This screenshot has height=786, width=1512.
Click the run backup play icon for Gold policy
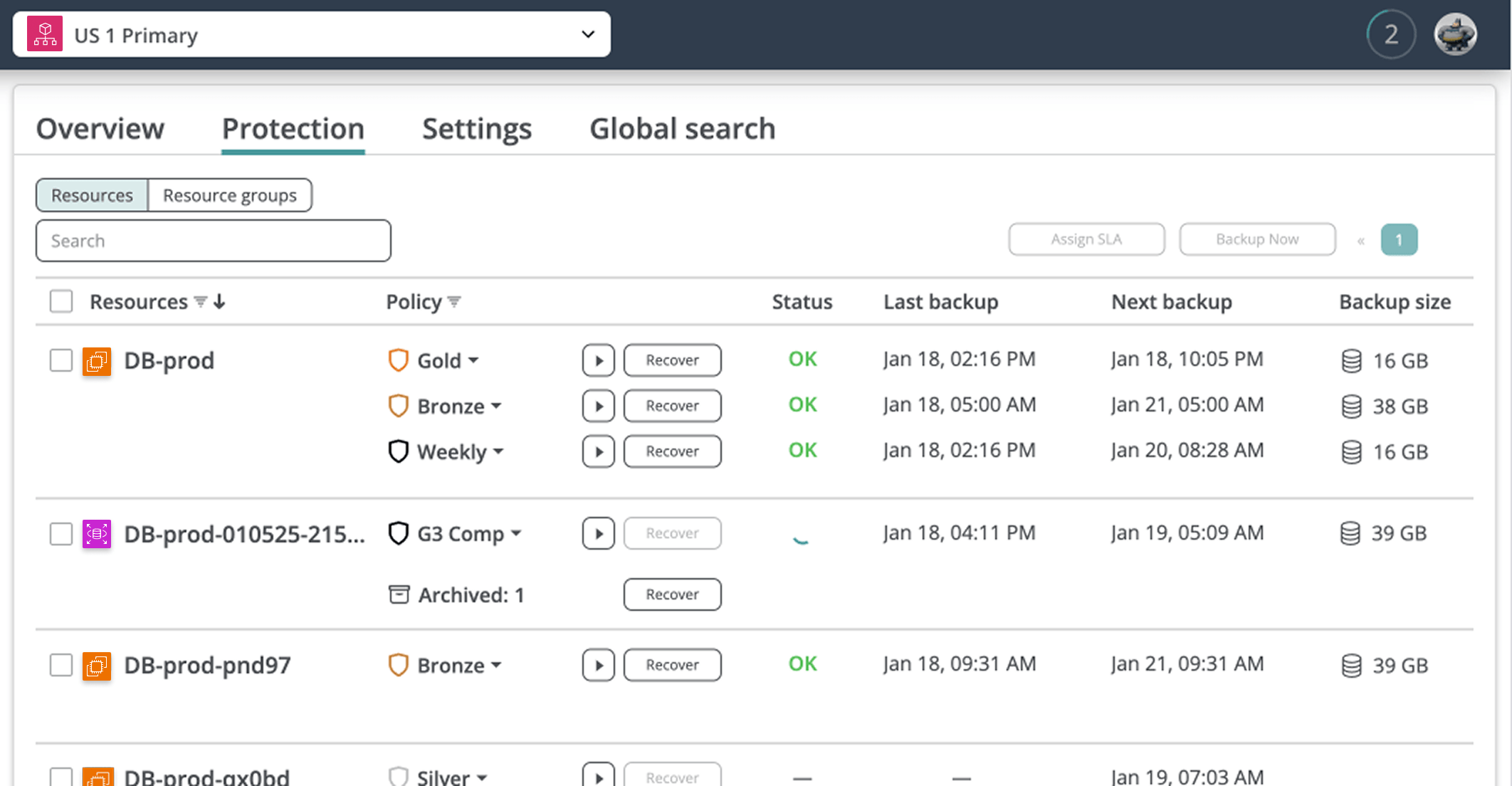598,360
